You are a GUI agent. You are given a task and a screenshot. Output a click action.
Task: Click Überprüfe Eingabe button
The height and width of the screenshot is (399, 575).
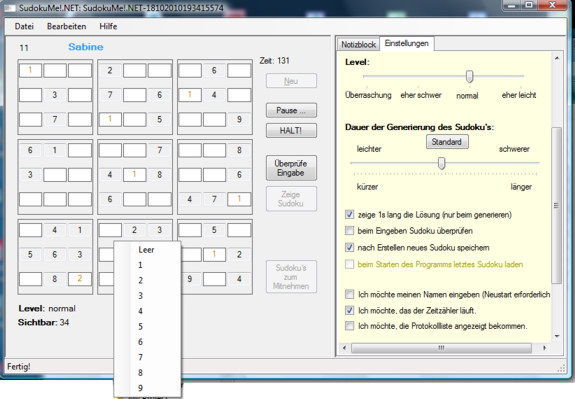(x=291, y=168)
